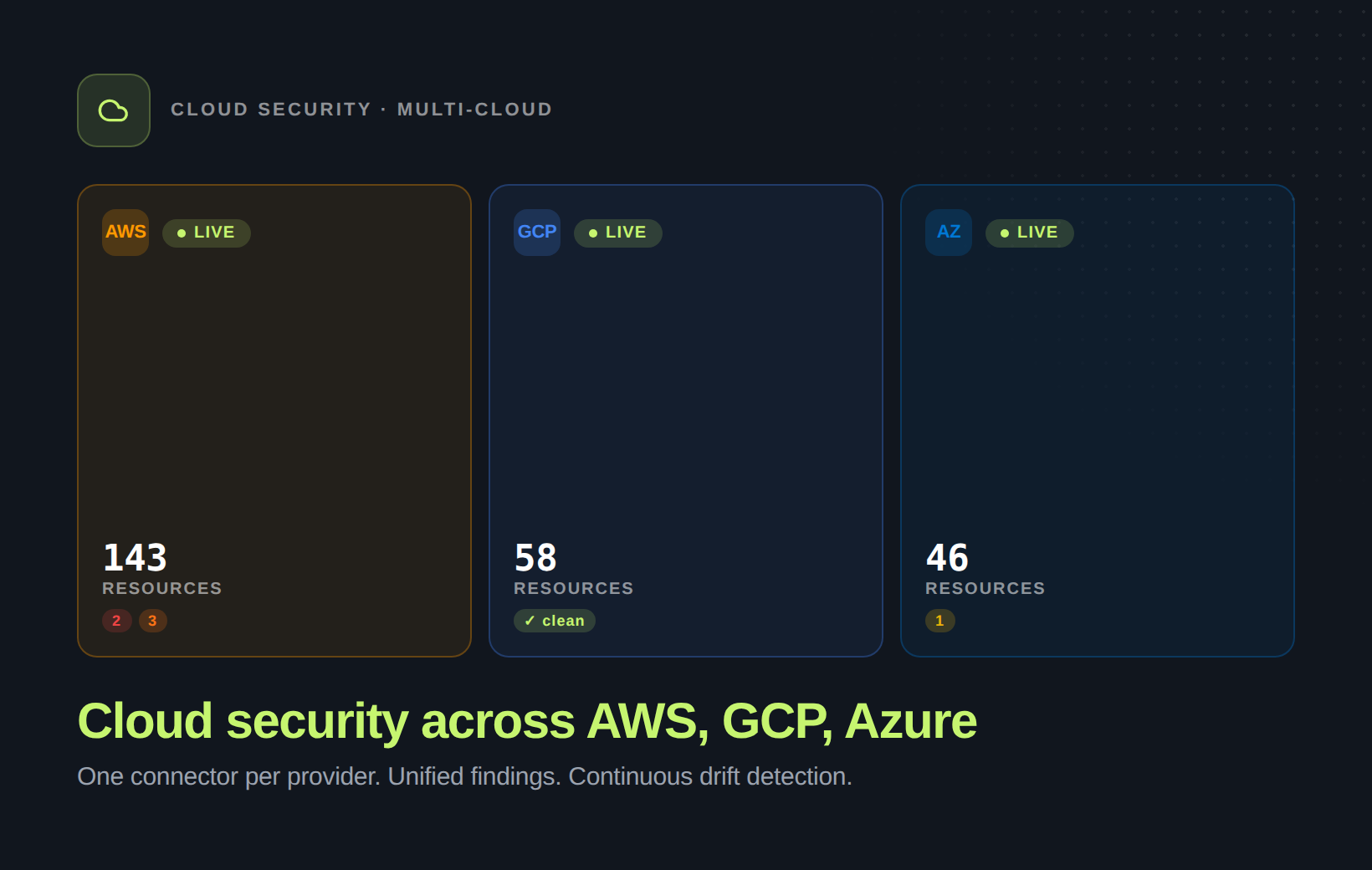Click the red badge showing 2 findings
The width and height of the screenshot is (1372, 870).
click(116, 621)
